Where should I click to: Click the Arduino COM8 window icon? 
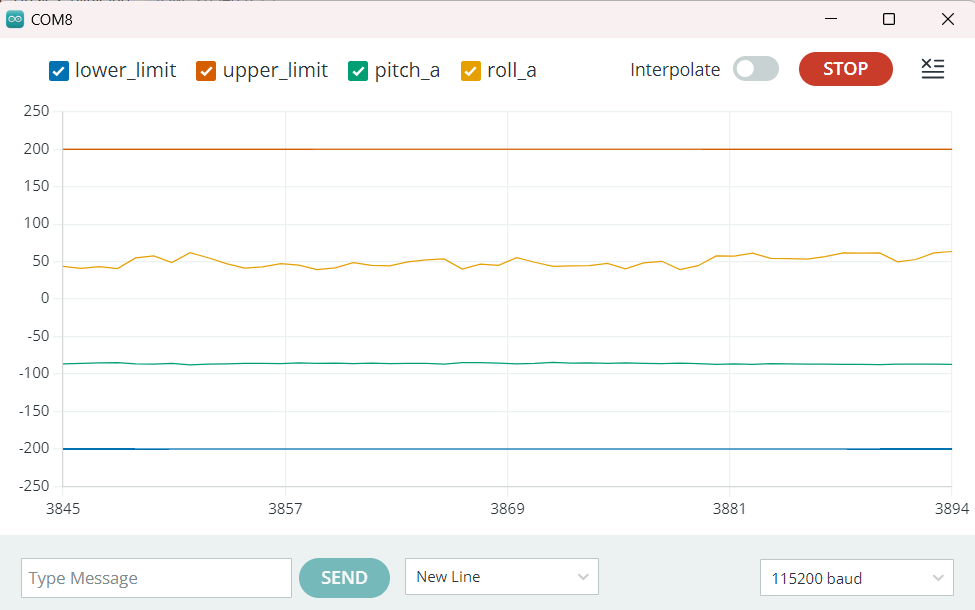pyautogui.click(x=15, y=19)
